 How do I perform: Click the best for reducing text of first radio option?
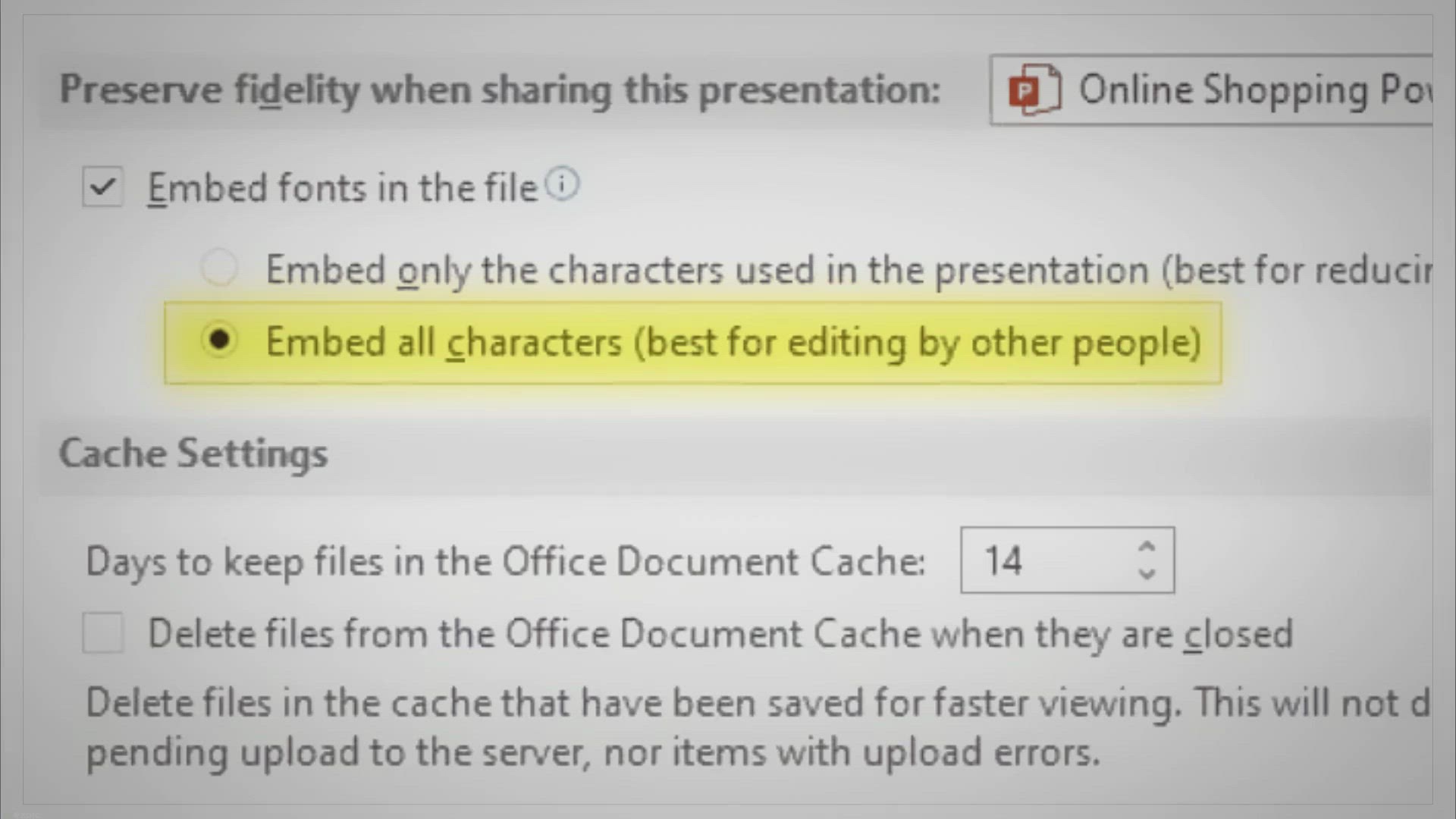pos(1297,270)
